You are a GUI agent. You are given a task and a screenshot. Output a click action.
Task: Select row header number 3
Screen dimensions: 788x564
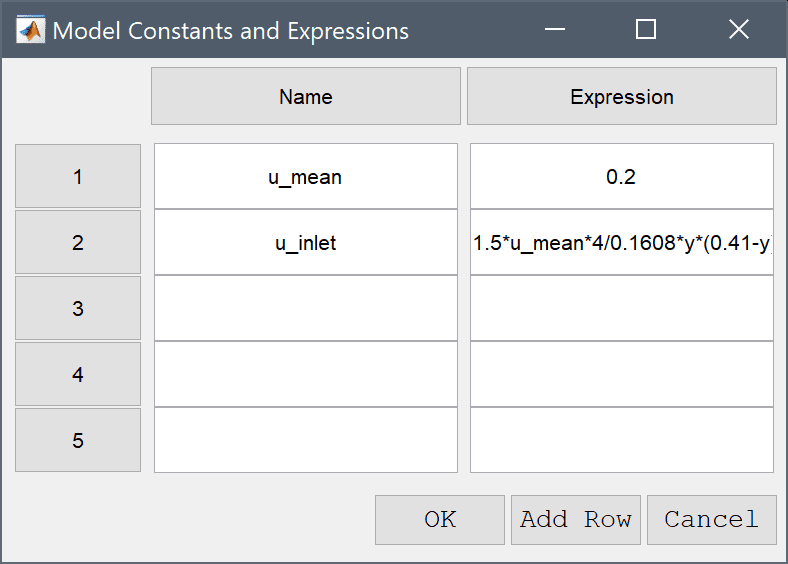click(x=78, y=308)
